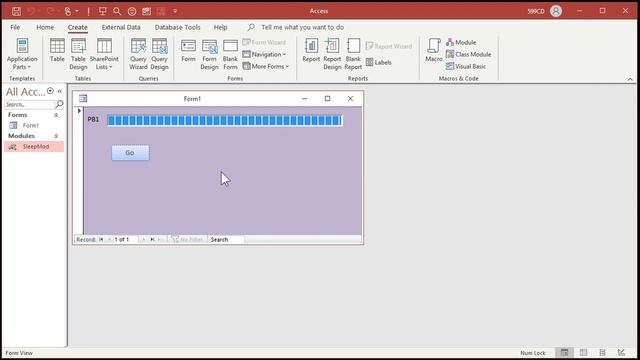Image resolution: width=640 pixels, height=360 pixels.
Task: Expand SharePoint Lists dropdown
Action: [104, 54]
